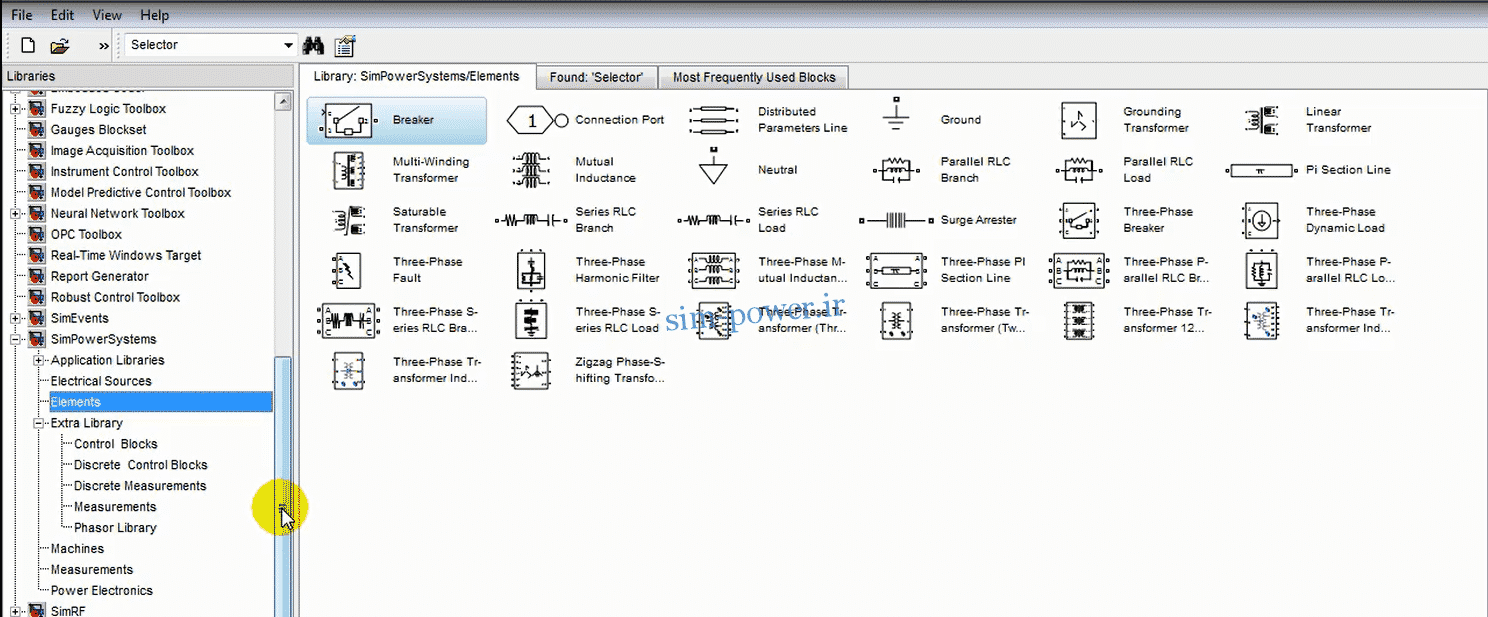Select Three-Phase Breaker block icon
The height and width of the screenshot is (617, 1488).
click(1078, 220)
